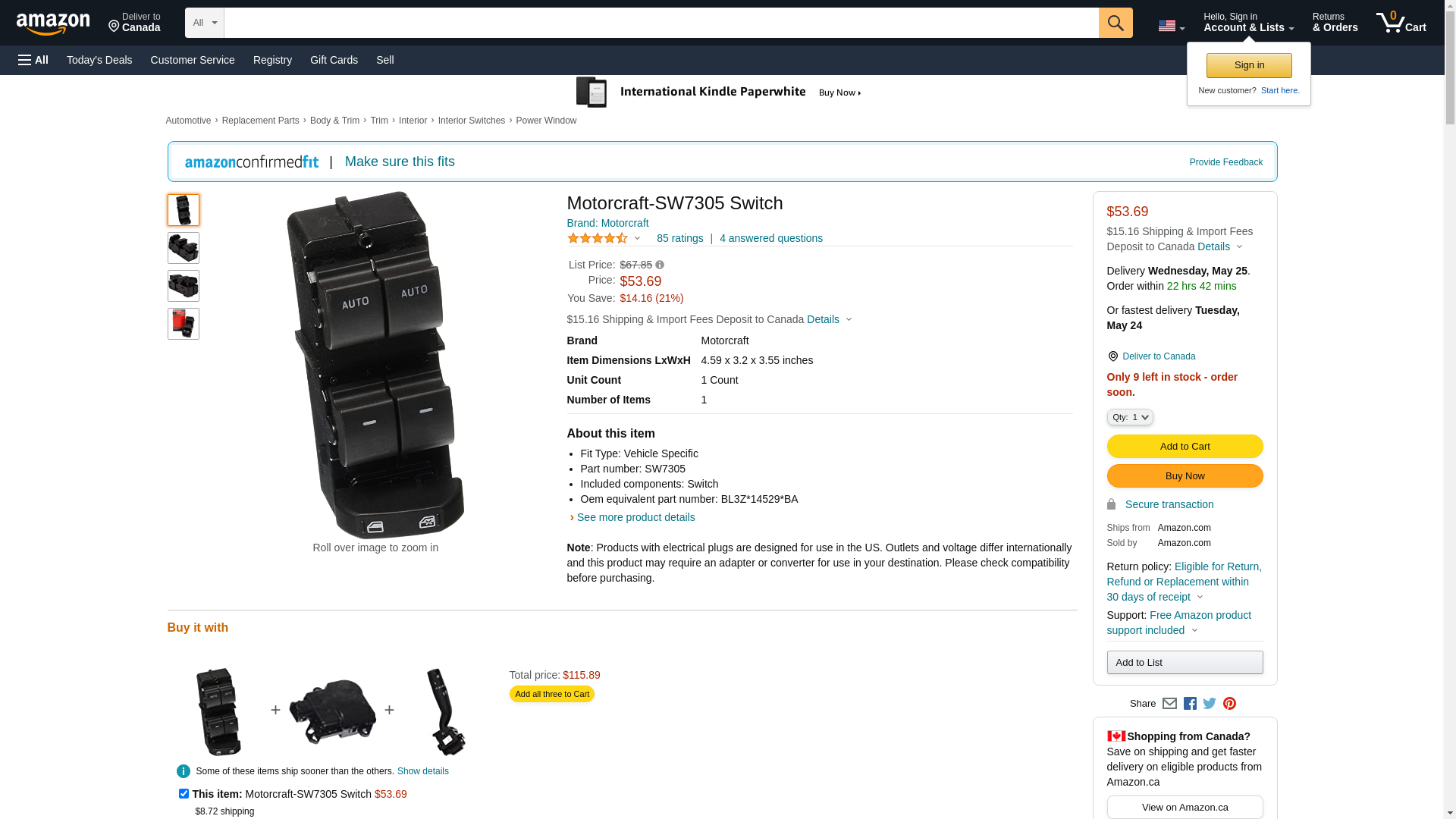Viewport: 1456px width, 819px height.
Task: Select the red packaging product thumbnail
Action: [x=184, y=324]
